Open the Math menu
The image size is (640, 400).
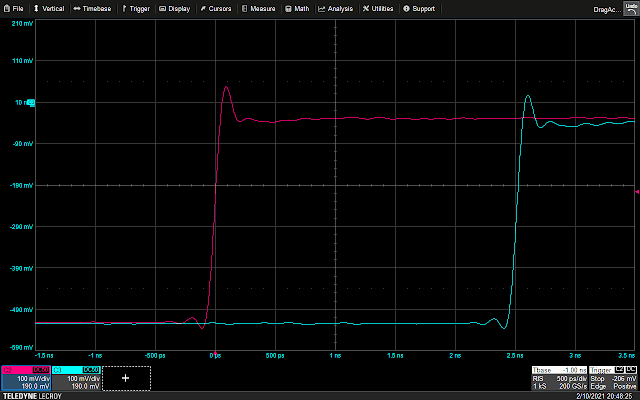[x=297, y=9]
